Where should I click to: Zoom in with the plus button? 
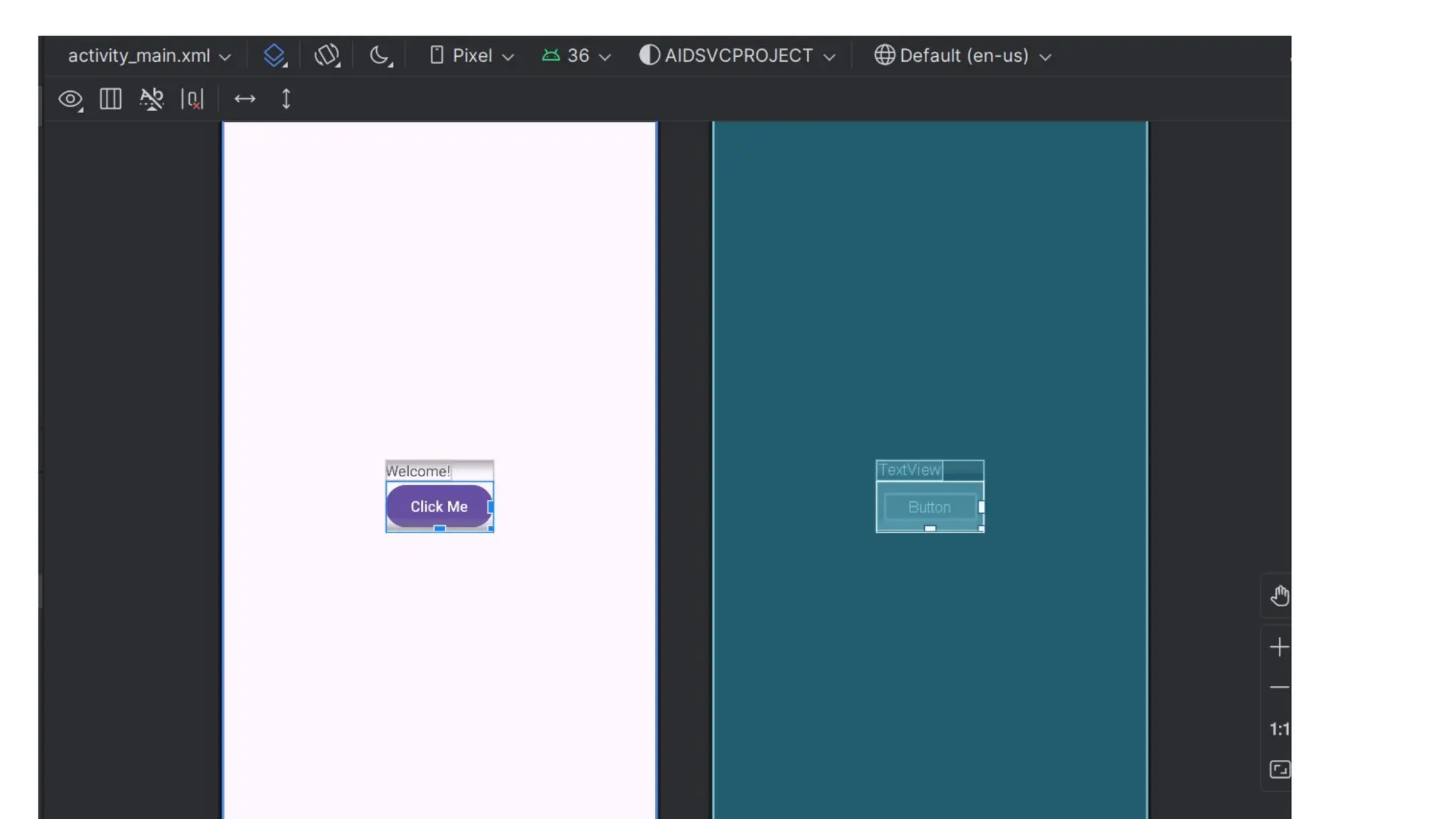(x=1279, y=647)
